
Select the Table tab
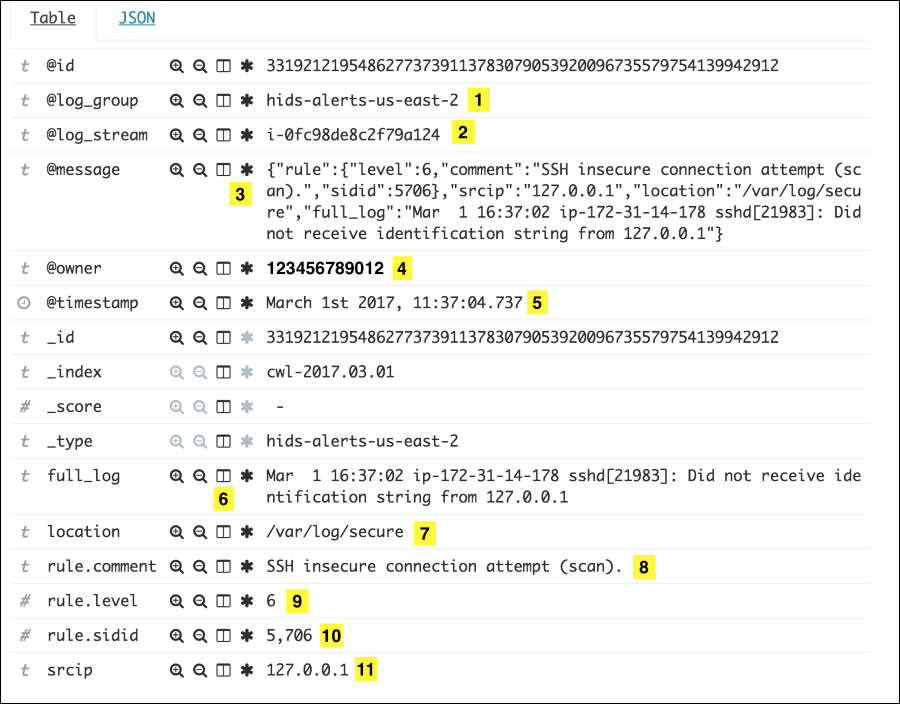click(x=52, y=17)
